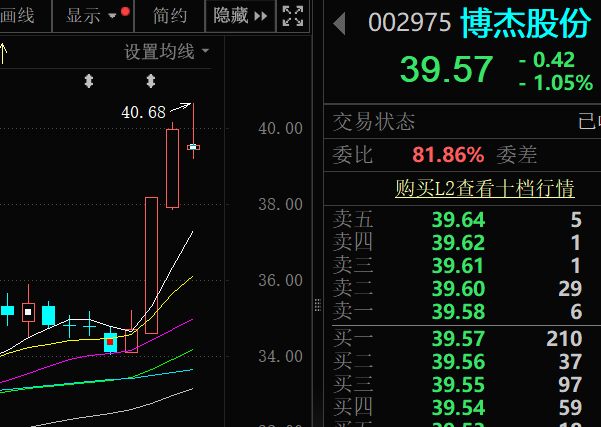This screenshot has height=427, width=601.
Task: Open the 设置均线 moving average dropdown
Action: point(167,52)
